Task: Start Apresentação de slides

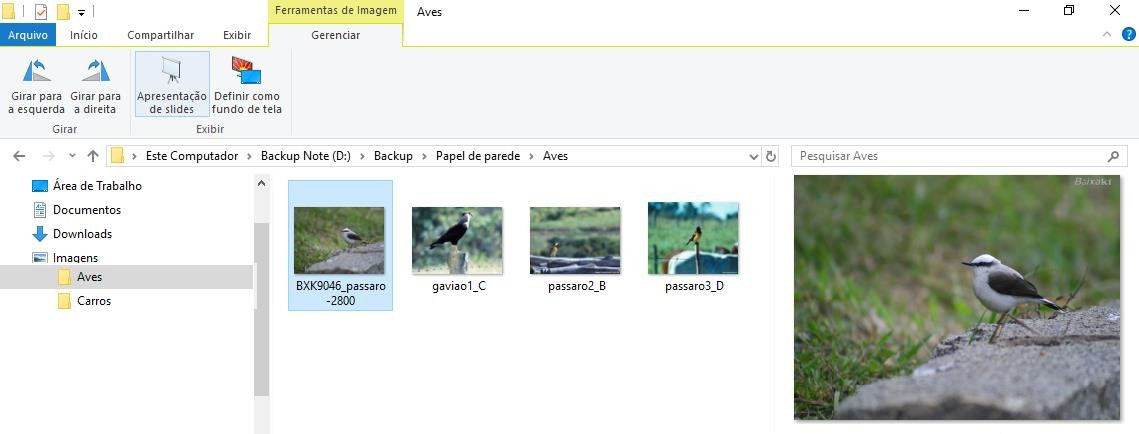Action: tap(172, 85)
